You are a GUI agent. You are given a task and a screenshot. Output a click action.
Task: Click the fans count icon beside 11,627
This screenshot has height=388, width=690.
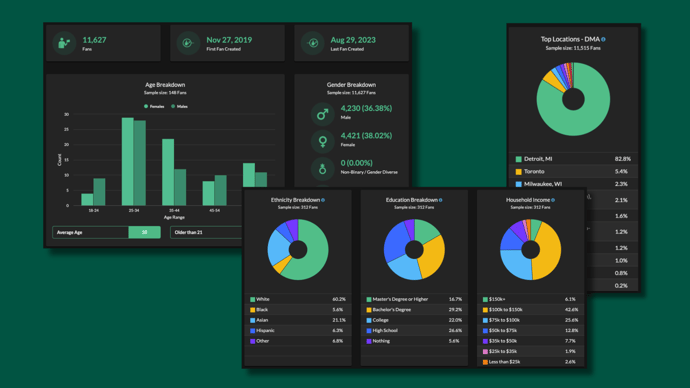click(x=64, y=43)
